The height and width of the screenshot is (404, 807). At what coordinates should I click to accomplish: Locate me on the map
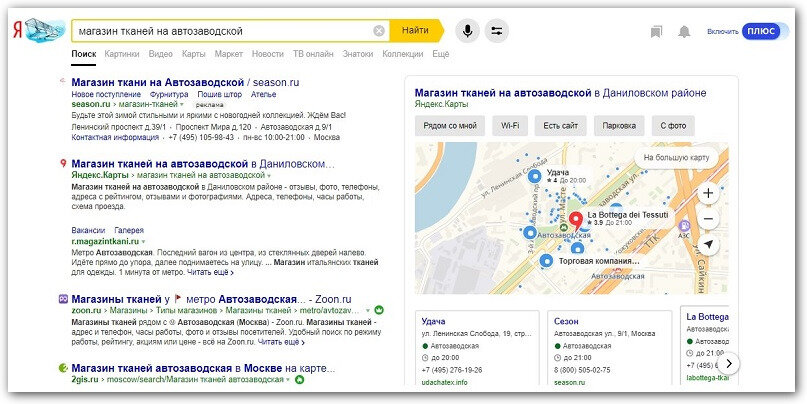709,244
